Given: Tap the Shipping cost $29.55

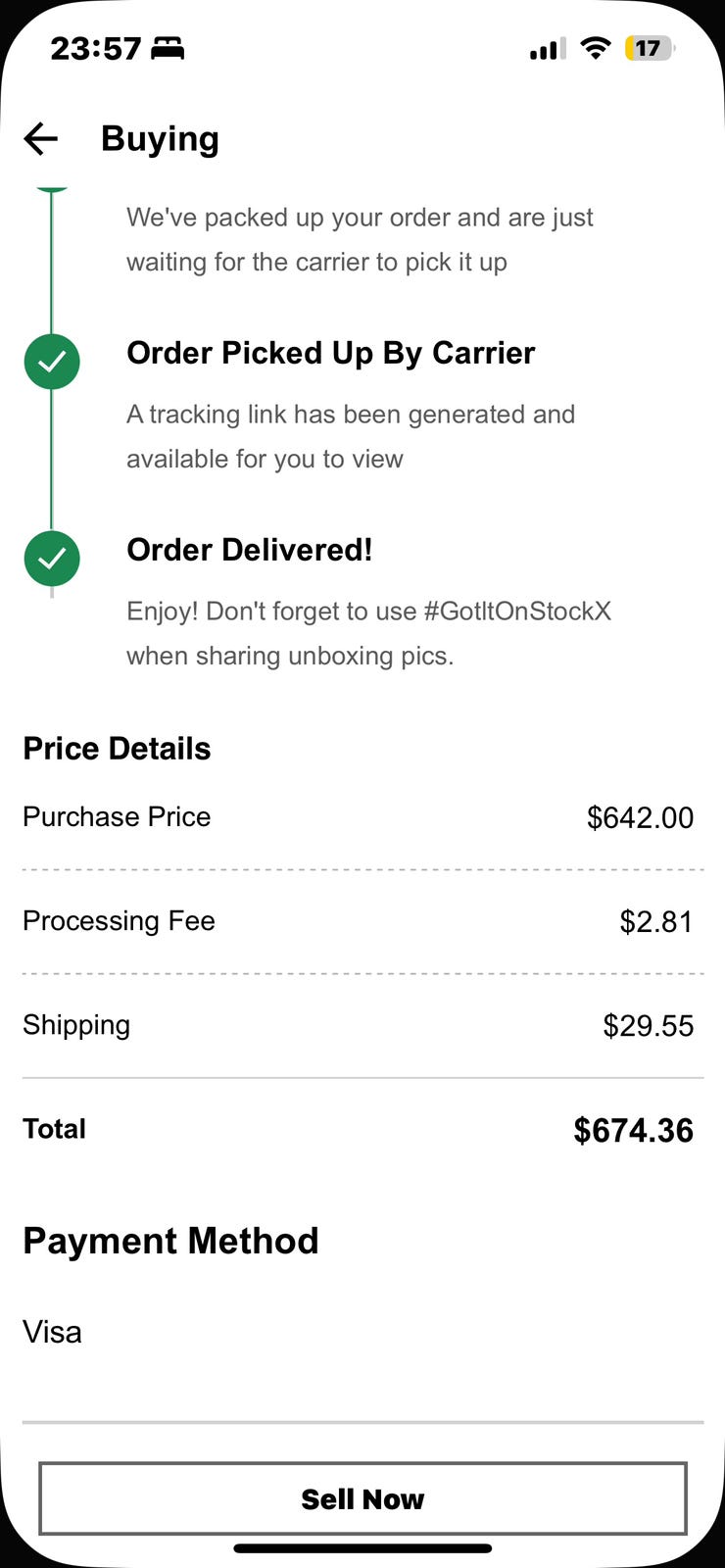Looking at the screenshot, I should pyautogui.click(x=648, y=1026).
